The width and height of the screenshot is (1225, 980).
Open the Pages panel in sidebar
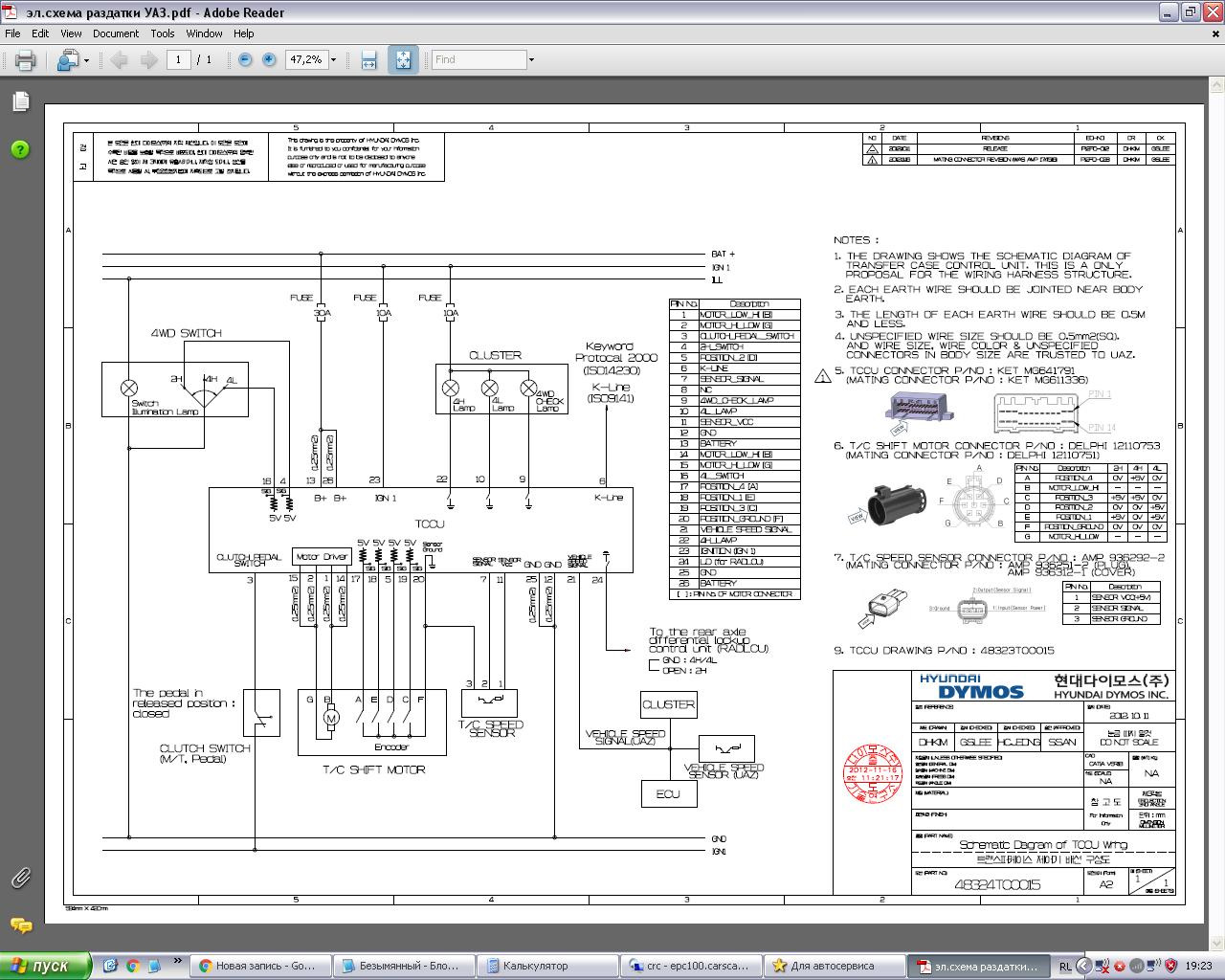point(21,101)
